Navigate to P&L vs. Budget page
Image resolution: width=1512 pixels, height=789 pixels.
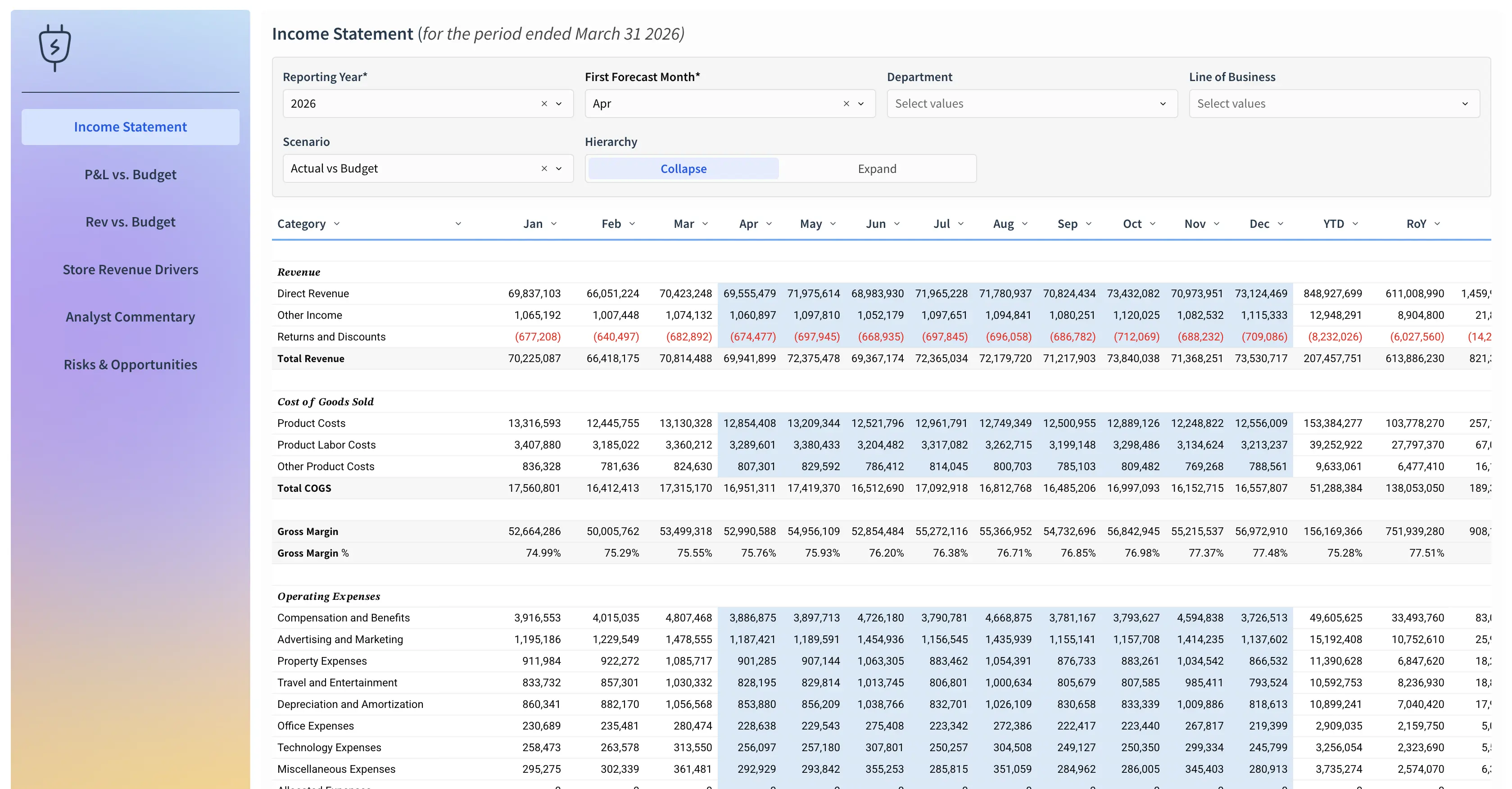pos(130,174)
